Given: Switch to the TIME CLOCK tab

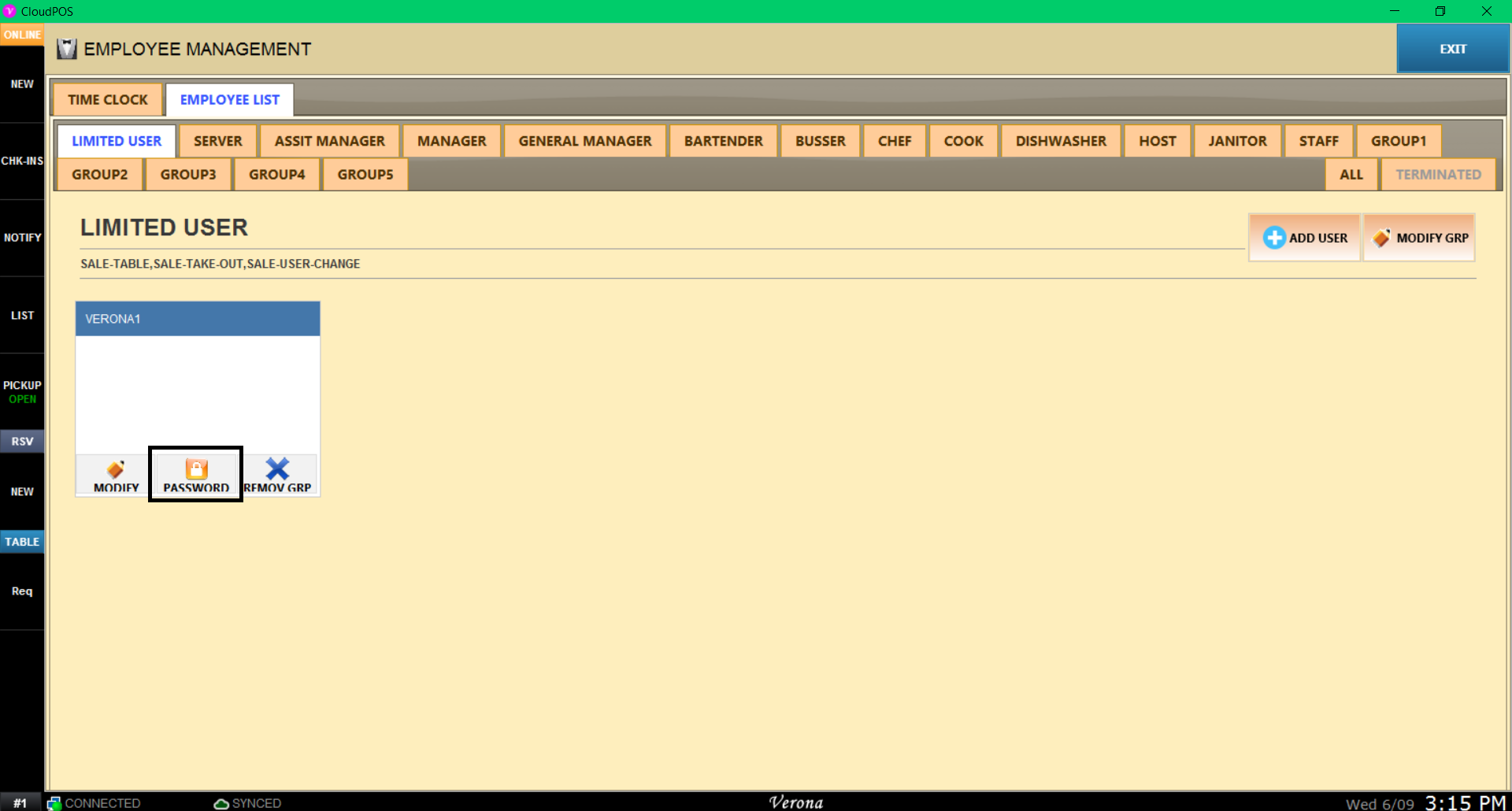Looking at the screenshot, I should 108,100.
